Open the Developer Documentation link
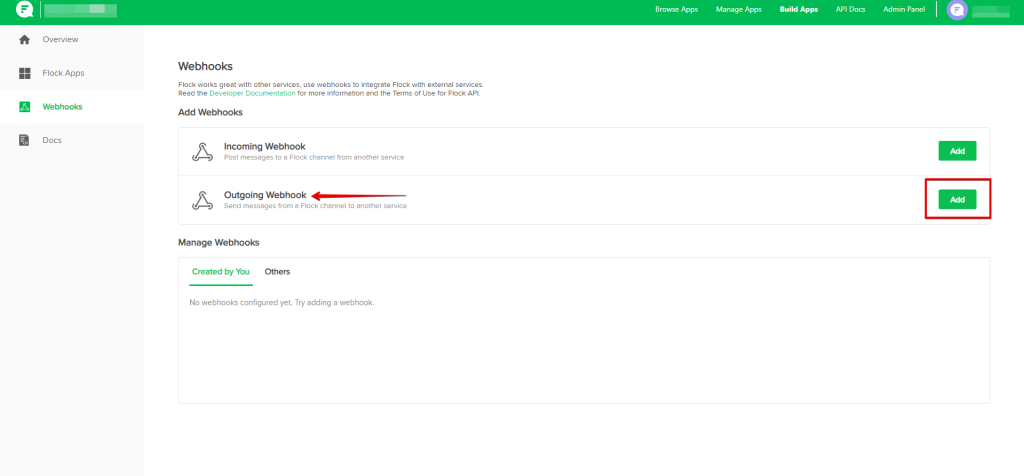This screenshot has width=1024, height=476. pos(252,93)
